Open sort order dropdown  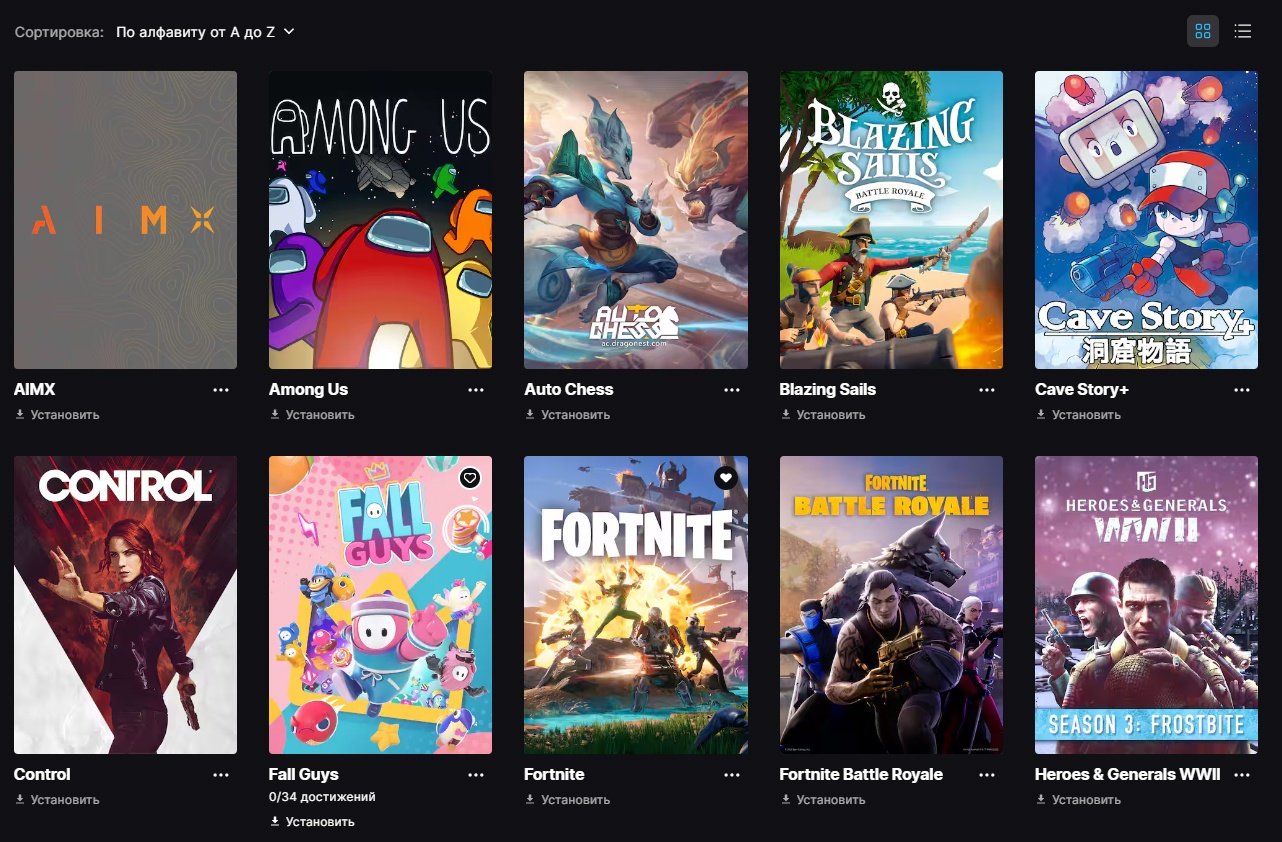coord(205,32)
